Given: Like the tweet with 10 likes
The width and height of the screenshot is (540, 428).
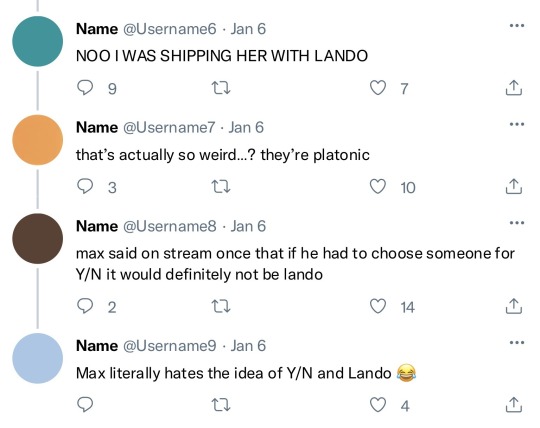Looking at the screenshot, I should pyautogui.click(x=378, y=187).
